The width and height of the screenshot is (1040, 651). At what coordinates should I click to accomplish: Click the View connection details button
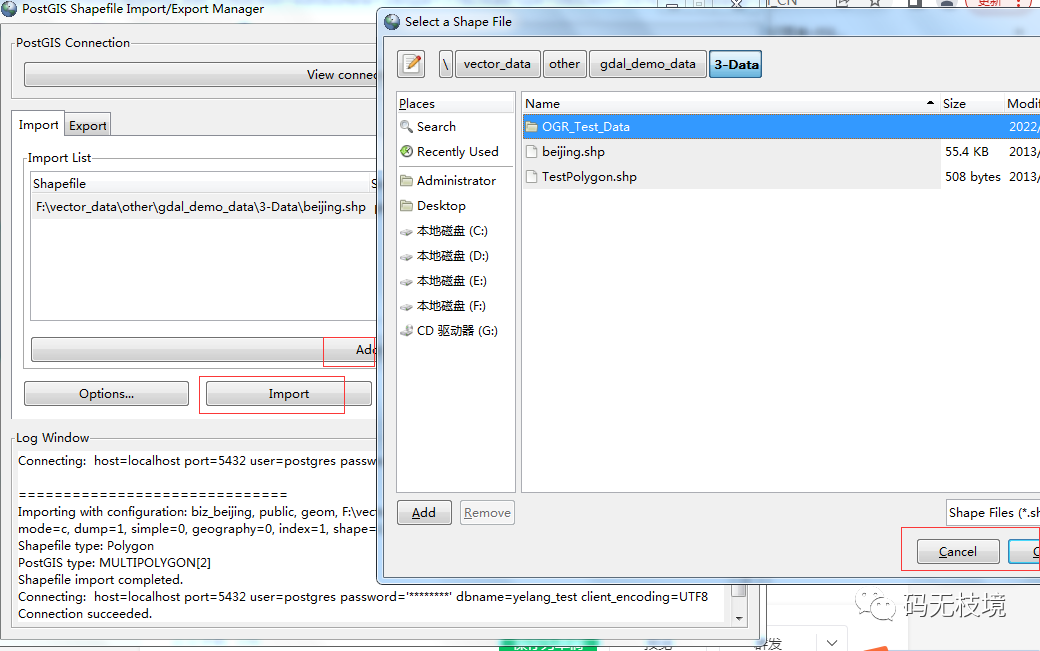point(200,74)
